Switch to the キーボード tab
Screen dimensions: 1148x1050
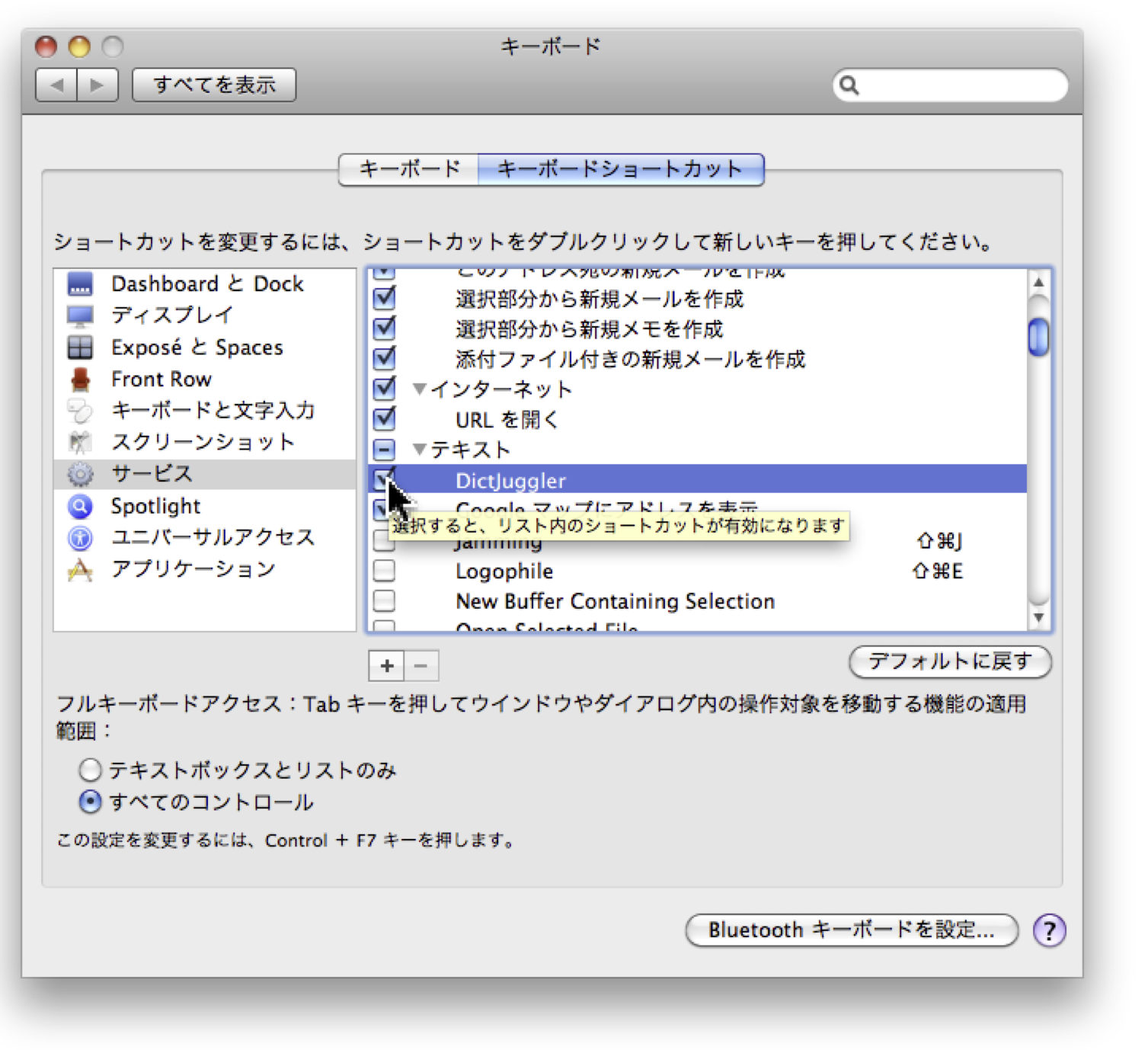[x=409, y=168]
